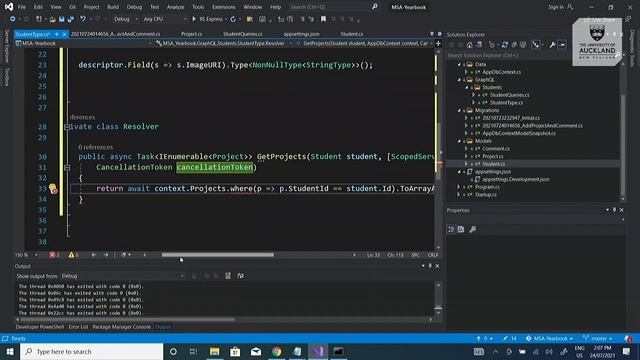Collapse the Data folder in Solution Explorer
Screen dimensions: 640x360
pos(459,64)
